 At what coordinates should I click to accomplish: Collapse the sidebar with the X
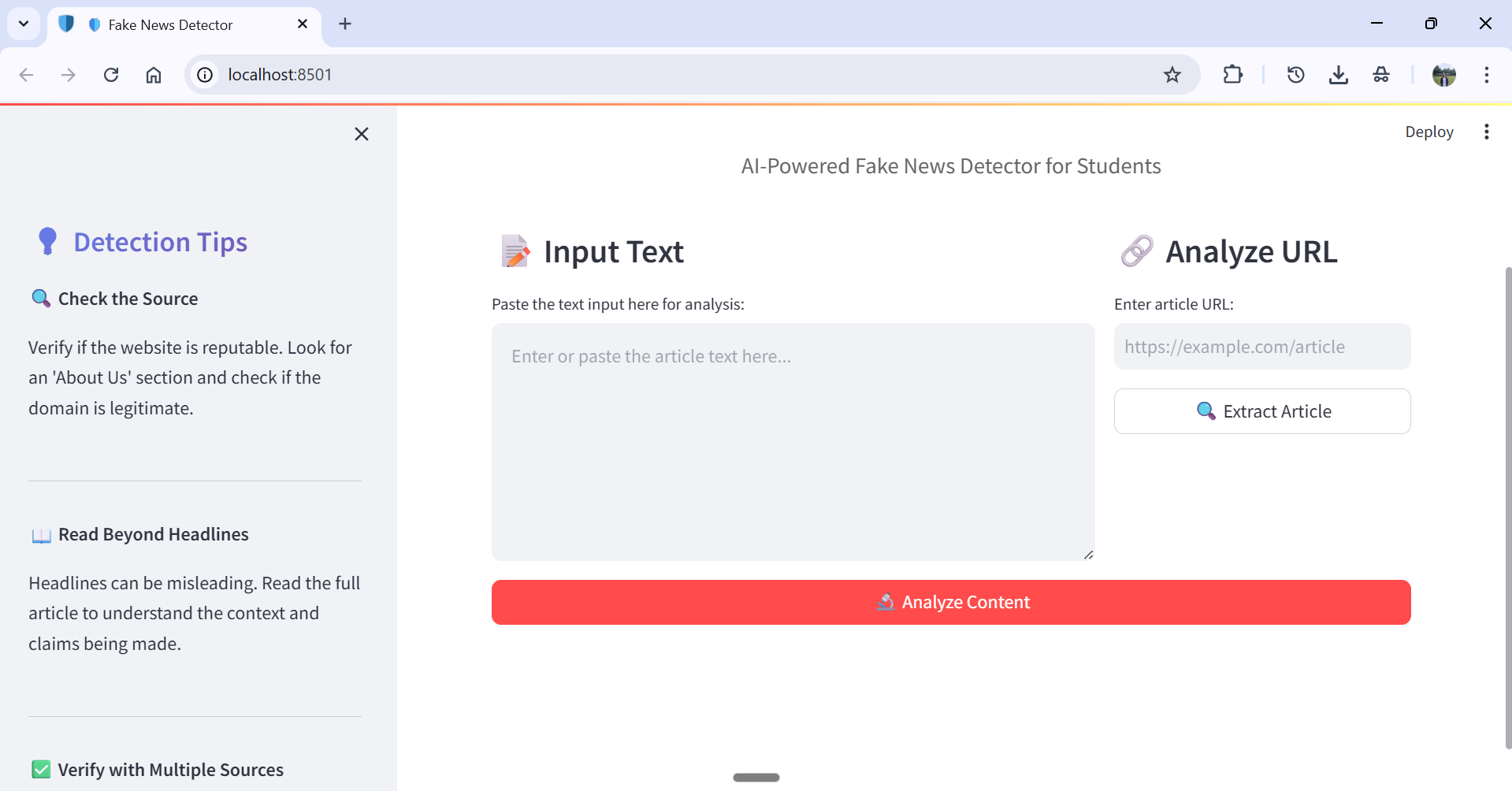coord(362,134)
